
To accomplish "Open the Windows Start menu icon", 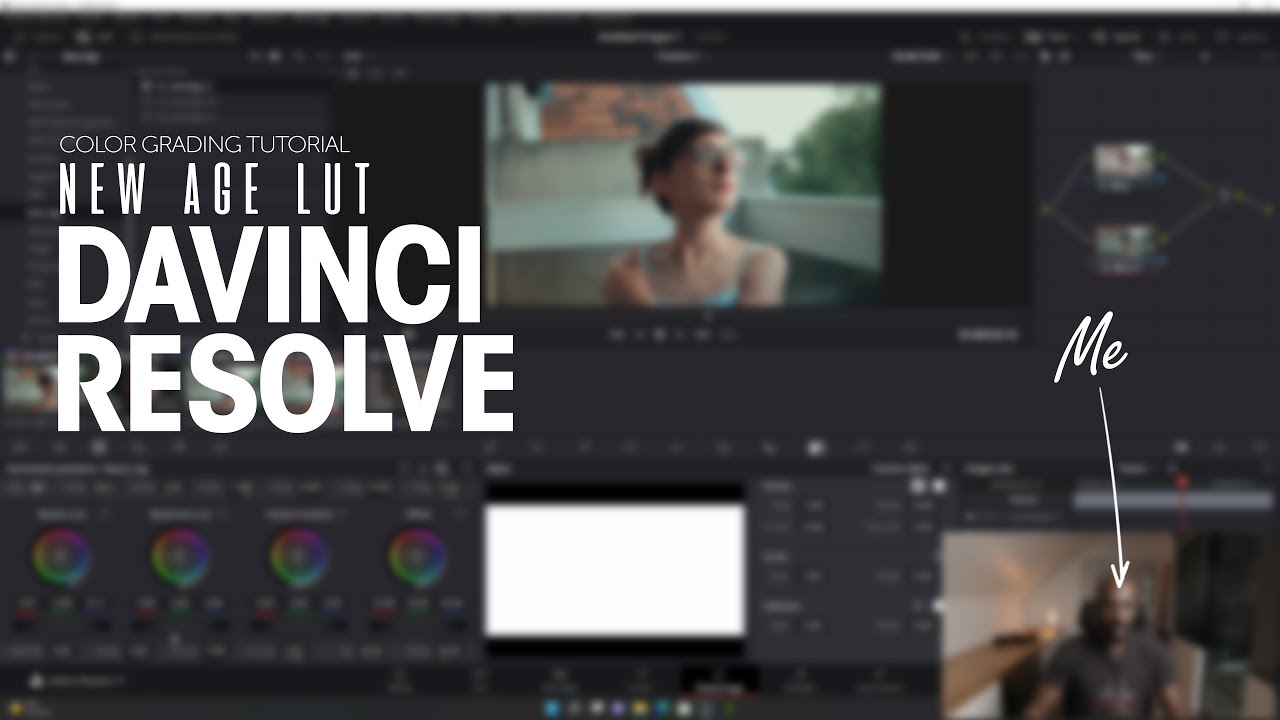I will coord(552,709).
